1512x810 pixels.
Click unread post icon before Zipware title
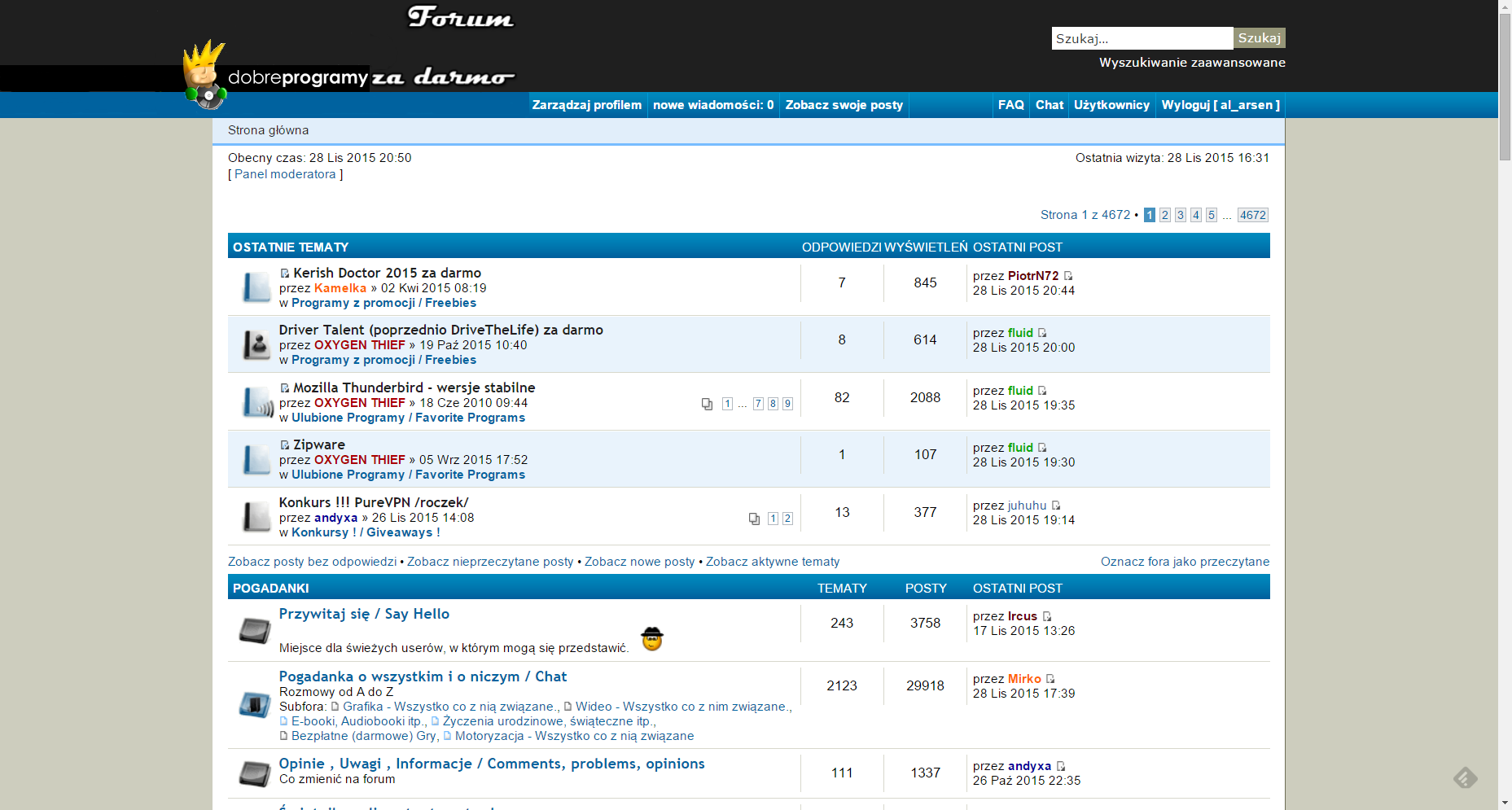coord(285,445)
